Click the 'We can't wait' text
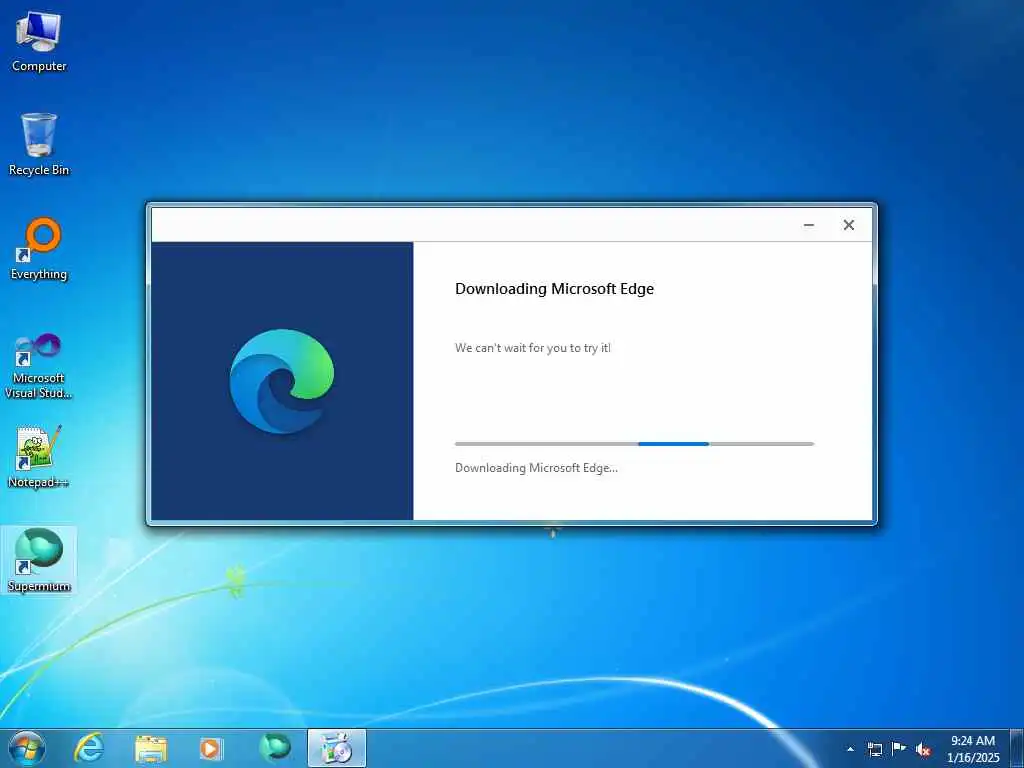 532,348
